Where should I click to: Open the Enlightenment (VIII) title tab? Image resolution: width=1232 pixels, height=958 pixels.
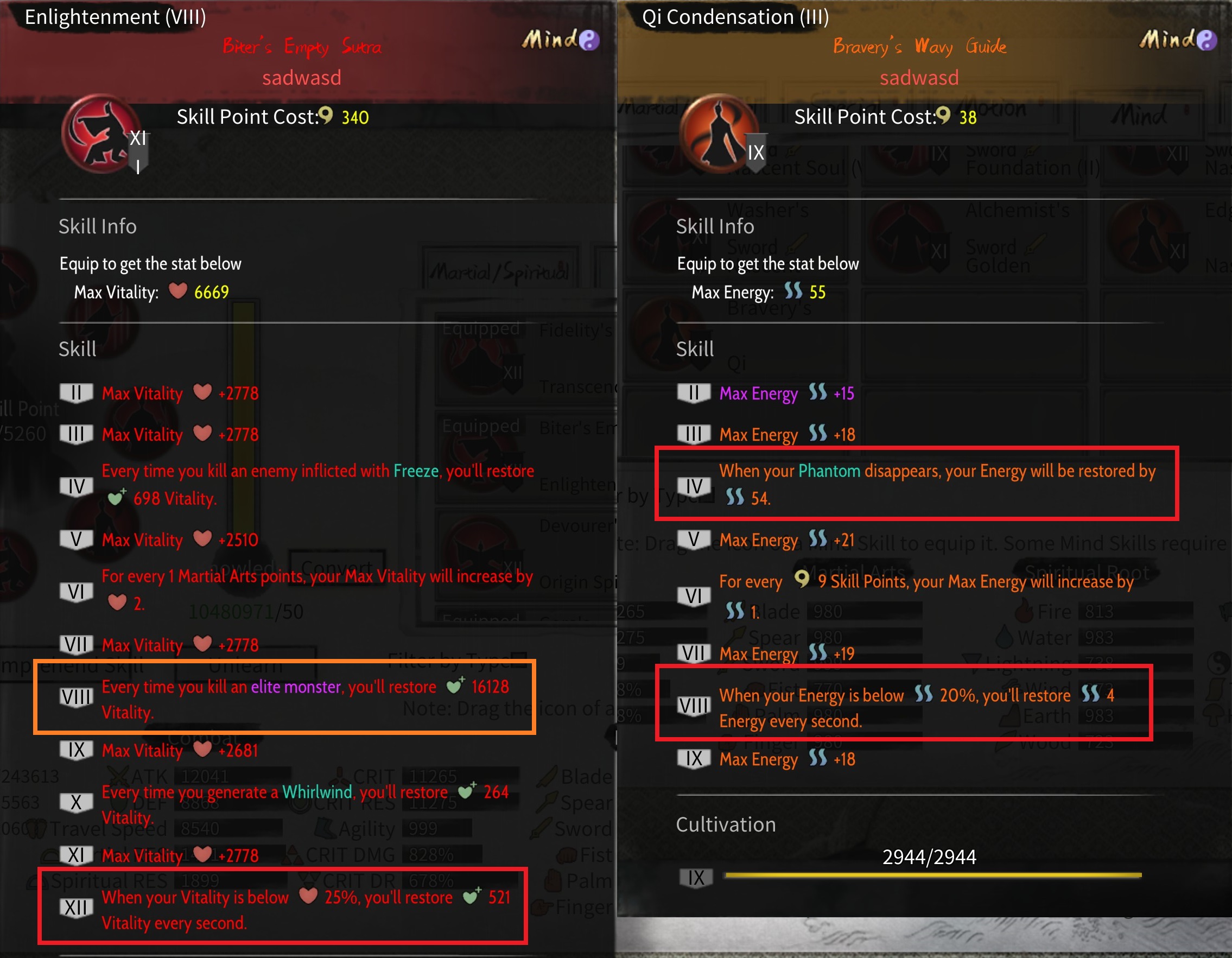pyautogui.click(x=116, y=17)
